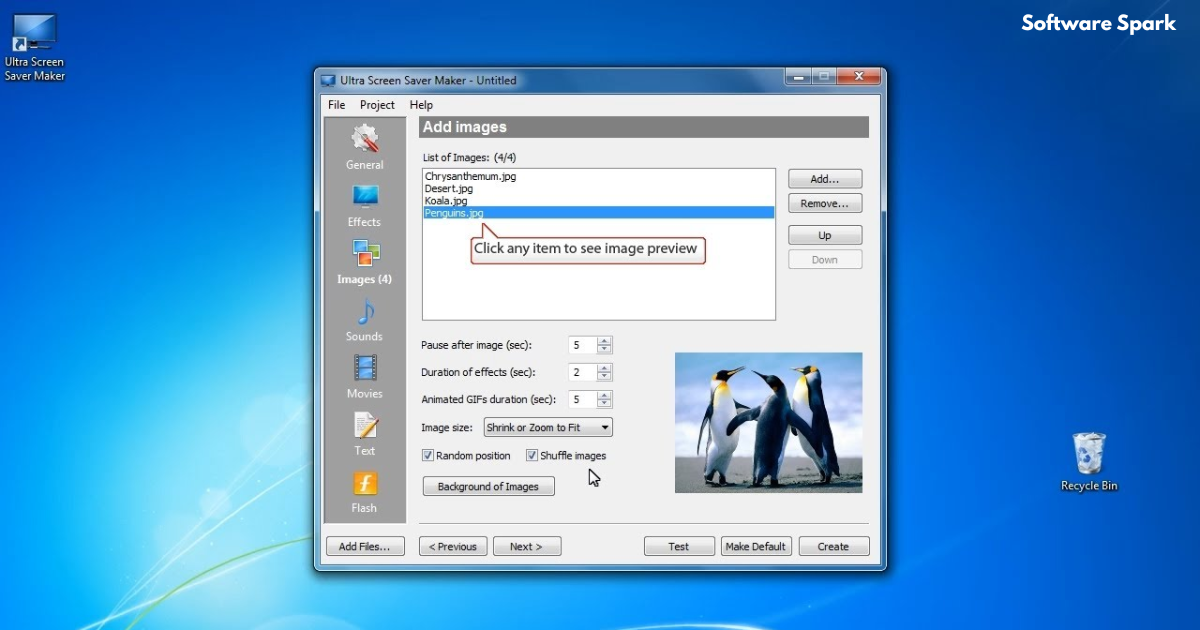The width and height of the screenshot is (1200, 630).
Task: Open the Flash section icon
Action: 365,483
